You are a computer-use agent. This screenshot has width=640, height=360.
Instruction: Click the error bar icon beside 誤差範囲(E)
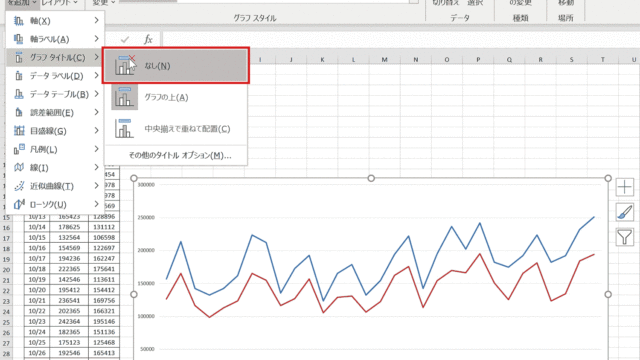coord(19,112)
